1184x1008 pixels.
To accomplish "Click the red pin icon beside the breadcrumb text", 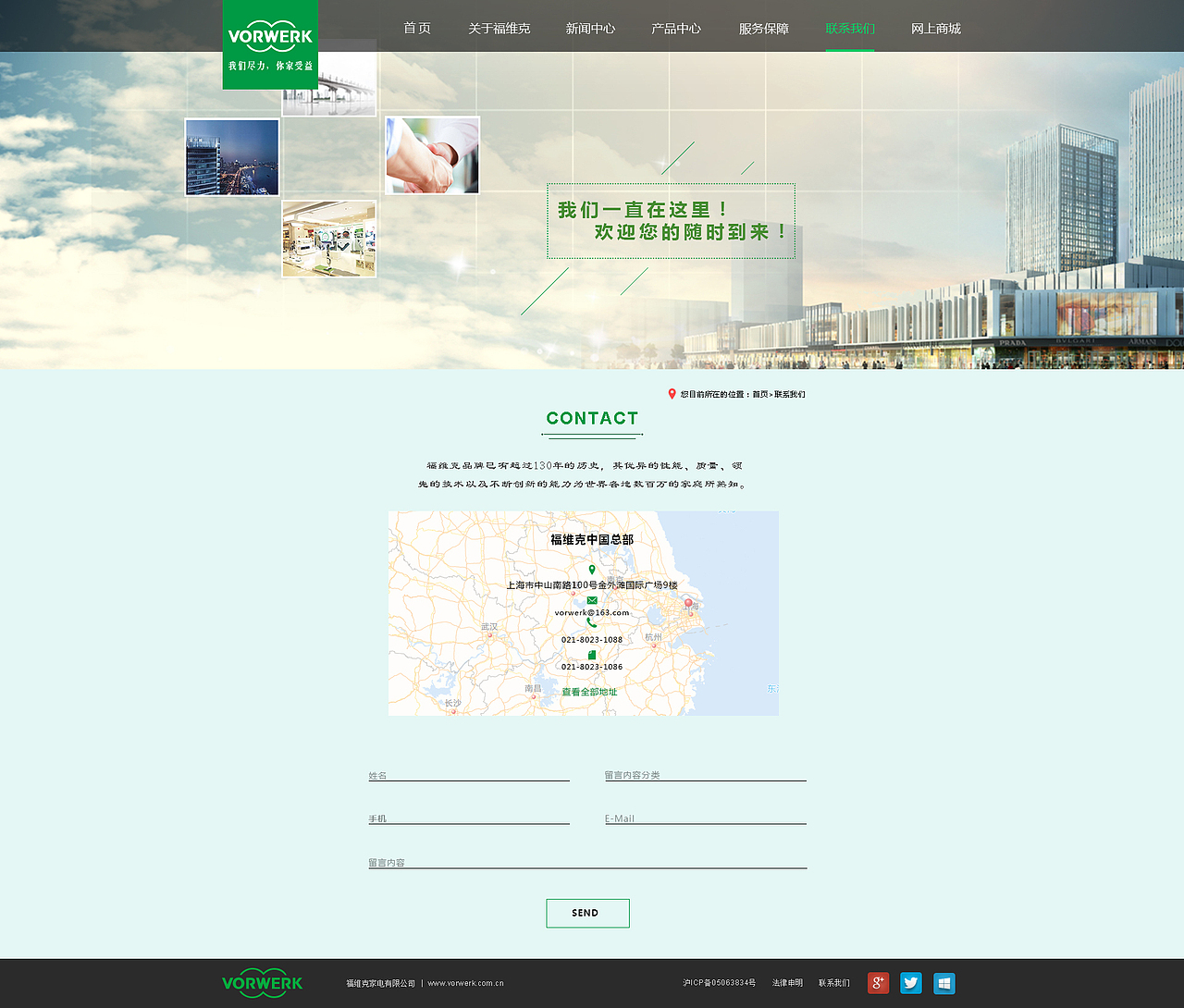I will [x=672, y=393].
